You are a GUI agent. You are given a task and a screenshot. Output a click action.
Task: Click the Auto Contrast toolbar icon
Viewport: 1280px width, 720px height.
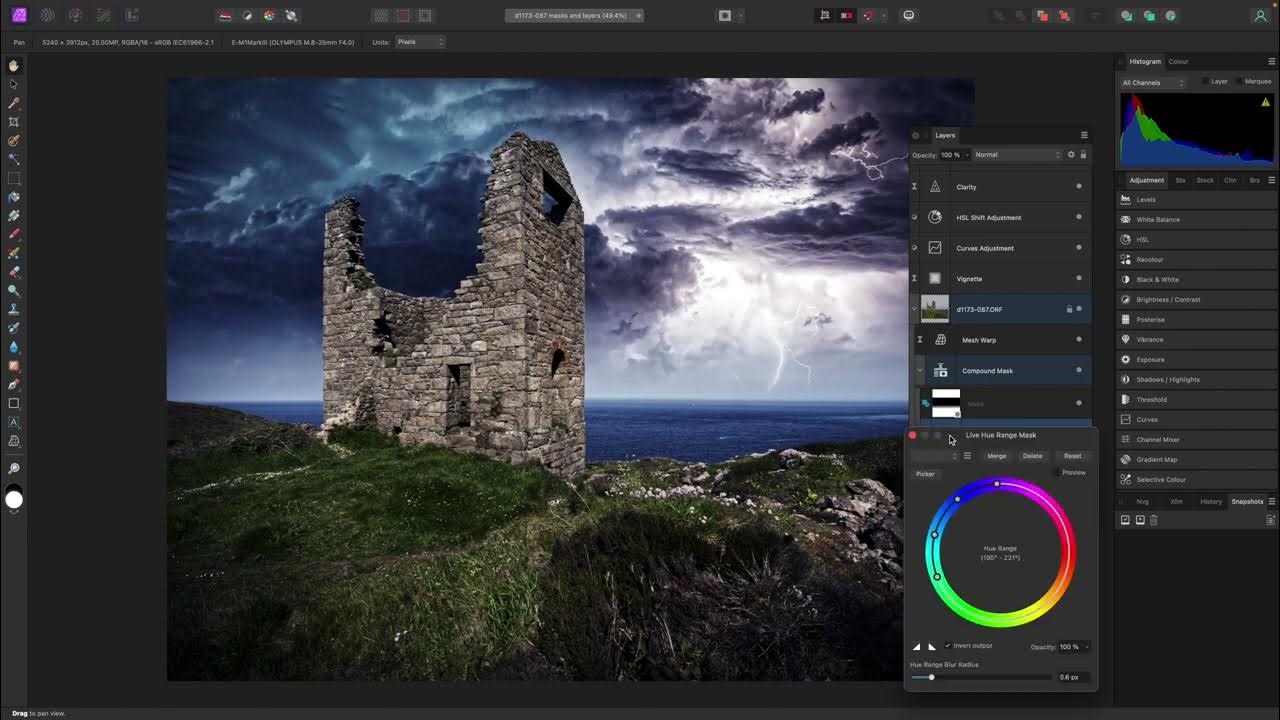248,16
